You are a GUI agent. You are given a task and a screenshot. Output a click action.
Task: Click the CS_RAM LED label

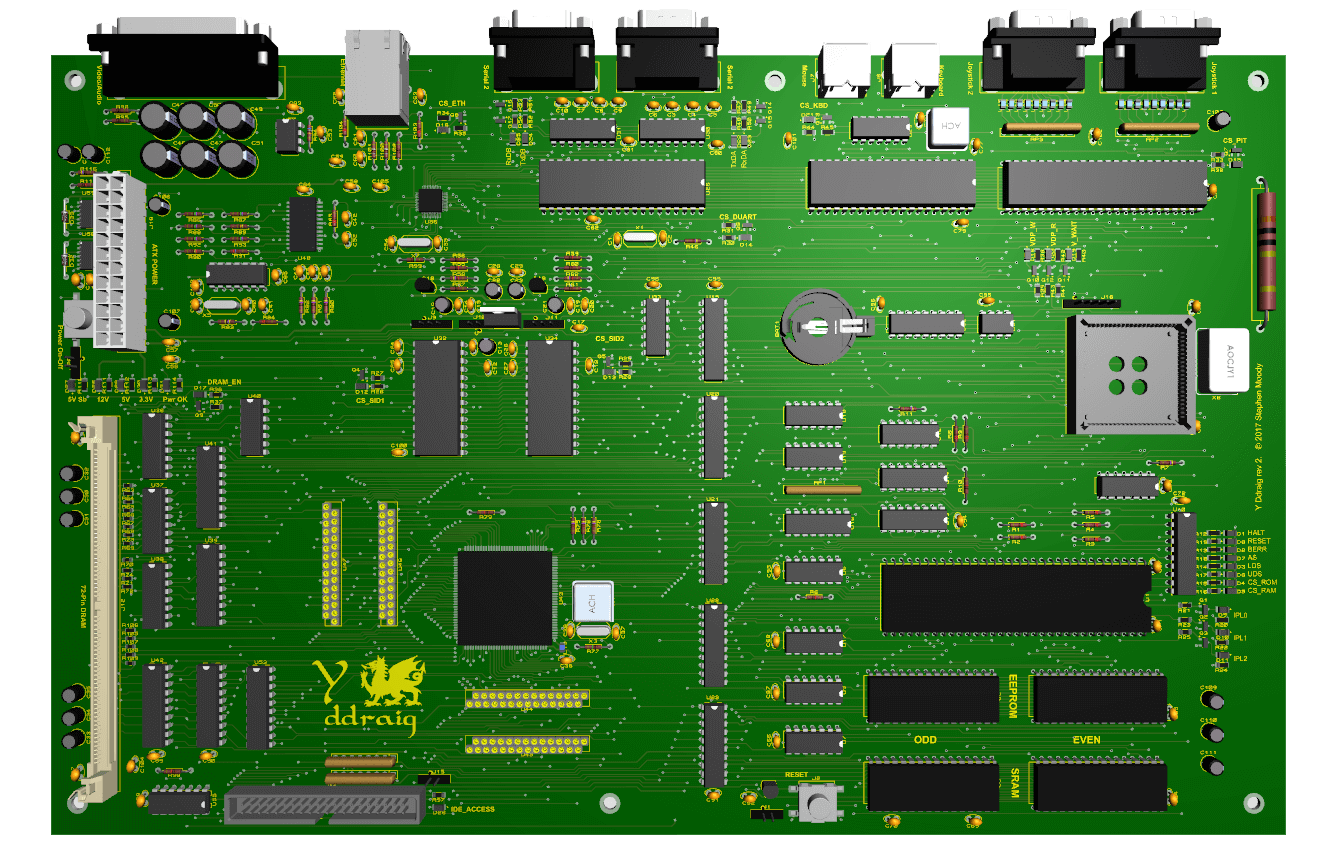point(1263,591)
